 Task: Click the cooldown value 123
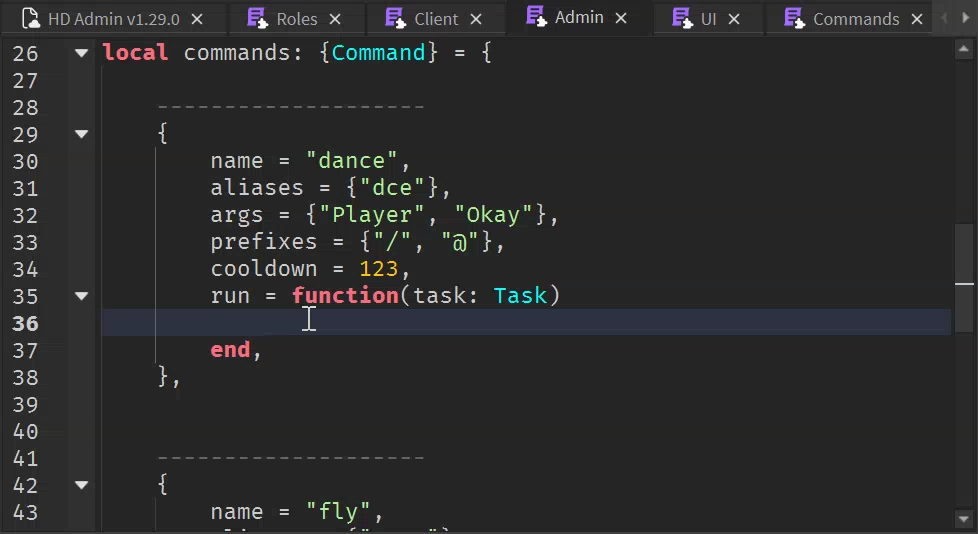(379, 269)
